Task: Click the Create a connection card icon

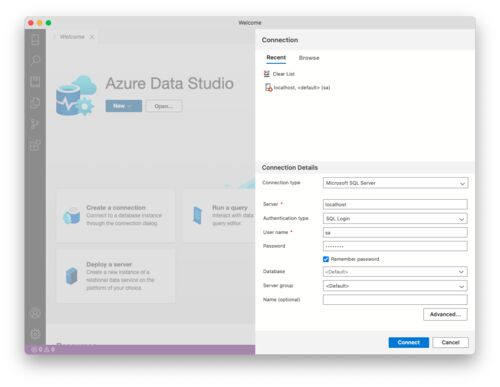Action: (71, 215)
